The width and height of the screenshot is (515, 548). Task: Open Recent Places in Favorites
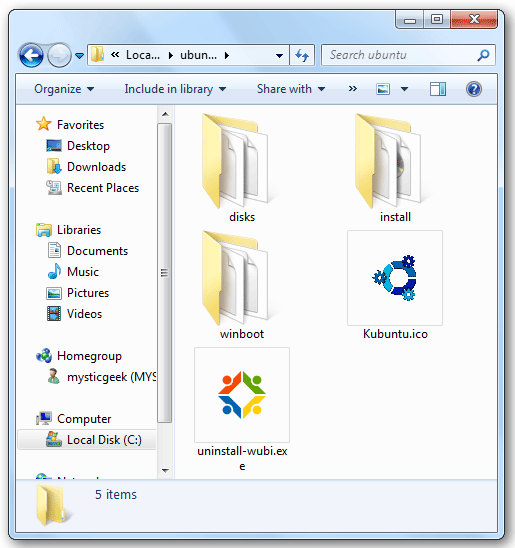tap(103, 188)
